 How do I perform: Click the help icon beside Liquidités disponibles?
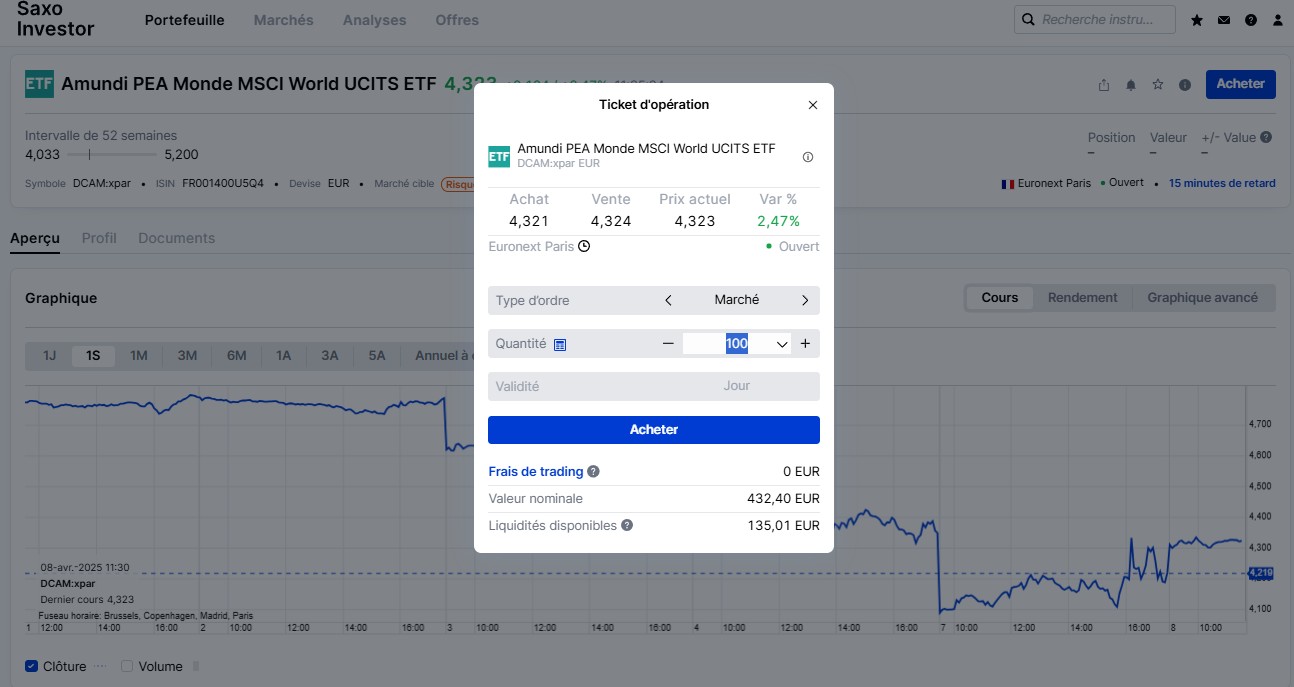[627, 525]
